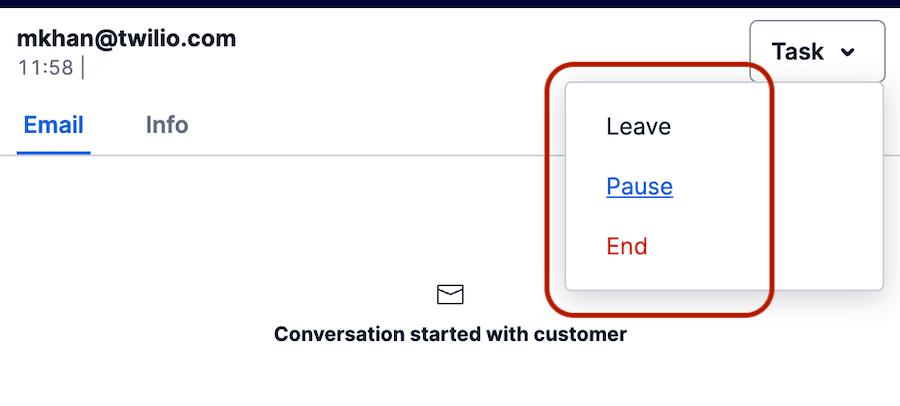Click the "Conversation started with customer" text
Screen dimensions: 900x406
coord(450,334)
